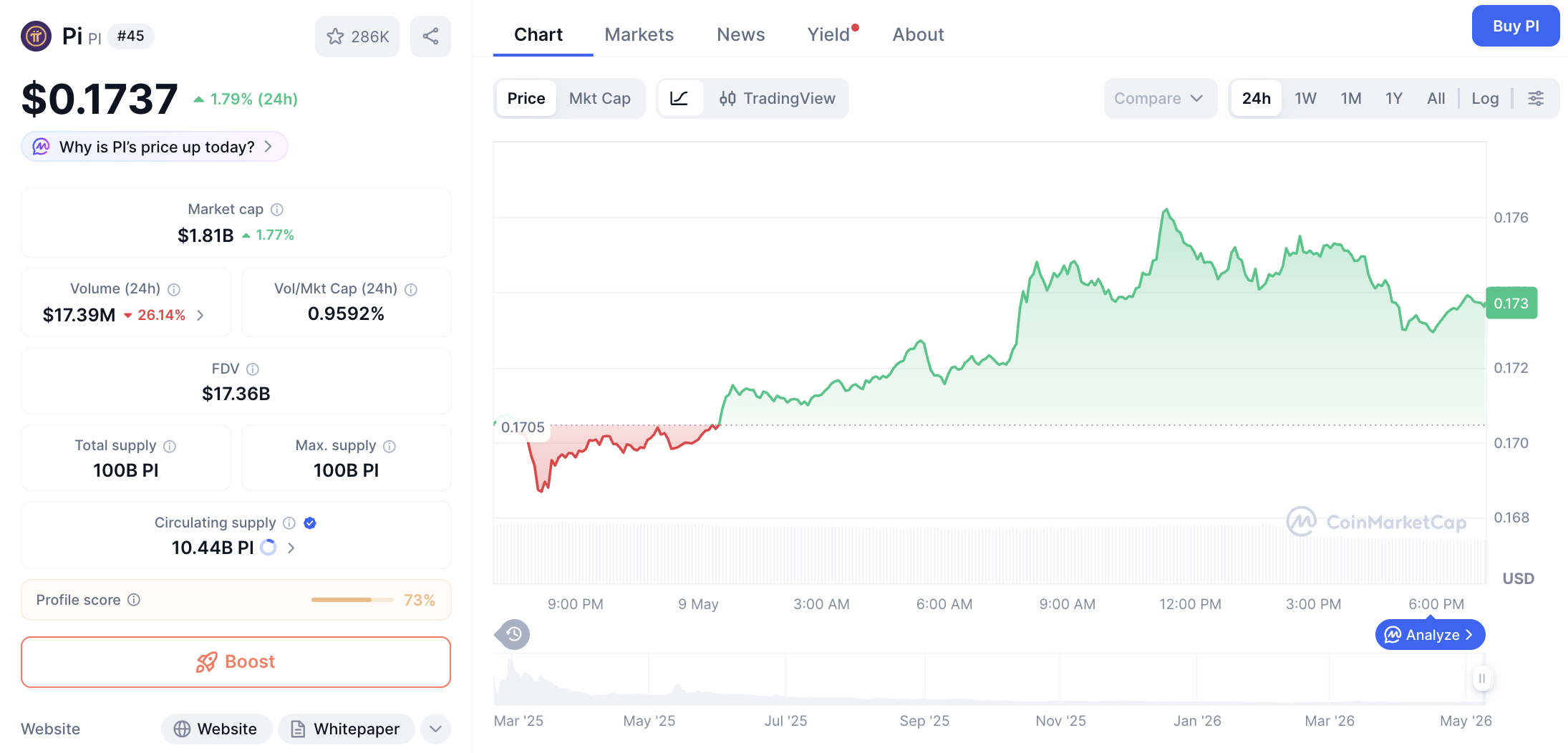The height and width of the screenshot is (753, 1568).
Task: Switch to Price view
Action: point(526,98)
